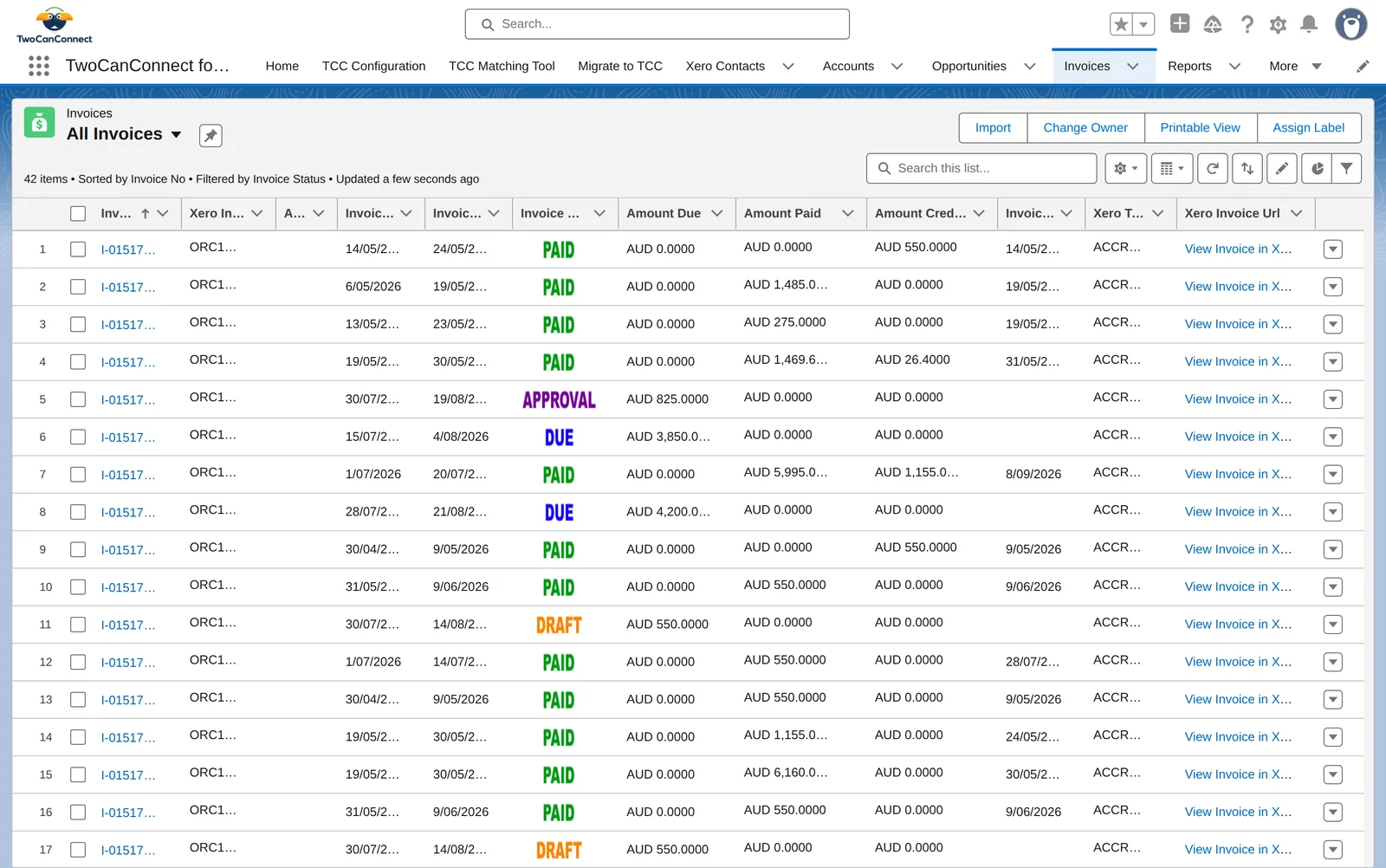Click APPROVAL status in row 5
Screen dimensions: 1386x868
point(559,399)
